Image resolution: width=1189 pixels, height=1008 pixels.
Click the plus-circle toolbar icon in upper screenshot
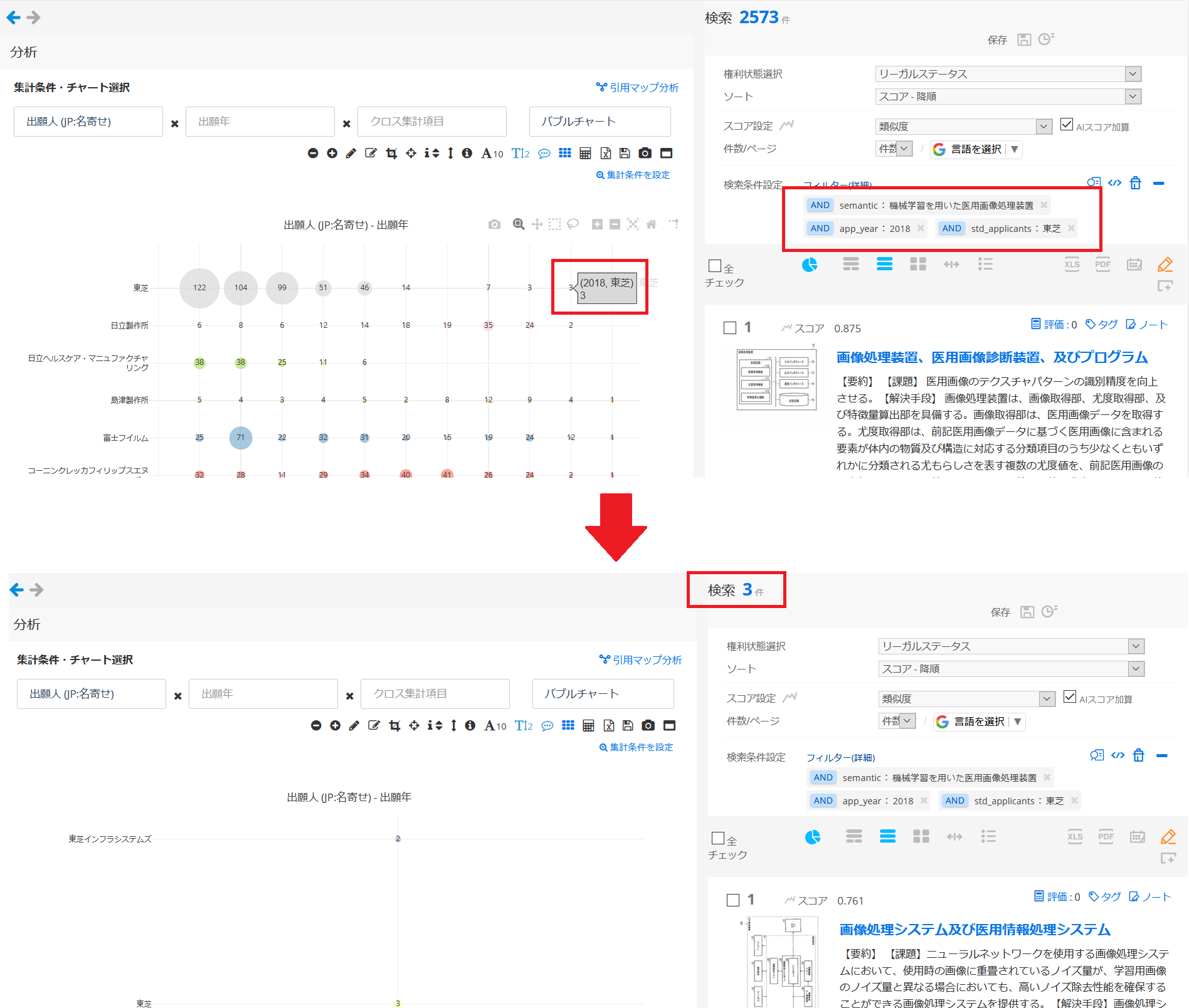332,154
